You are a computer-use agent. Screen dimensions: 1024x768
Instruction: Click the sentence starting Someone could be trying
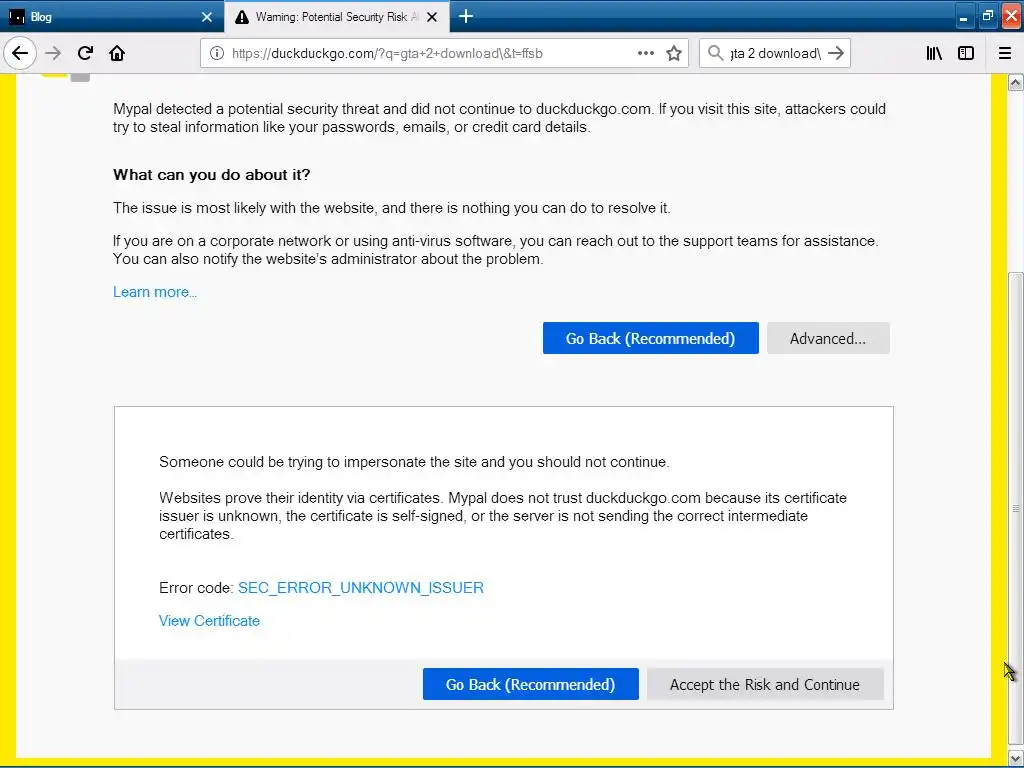pos(414,462)
